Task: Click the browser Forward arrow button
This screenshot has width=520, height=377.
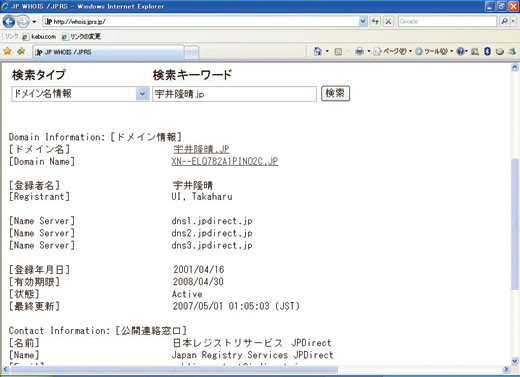Action: (23, 22)
